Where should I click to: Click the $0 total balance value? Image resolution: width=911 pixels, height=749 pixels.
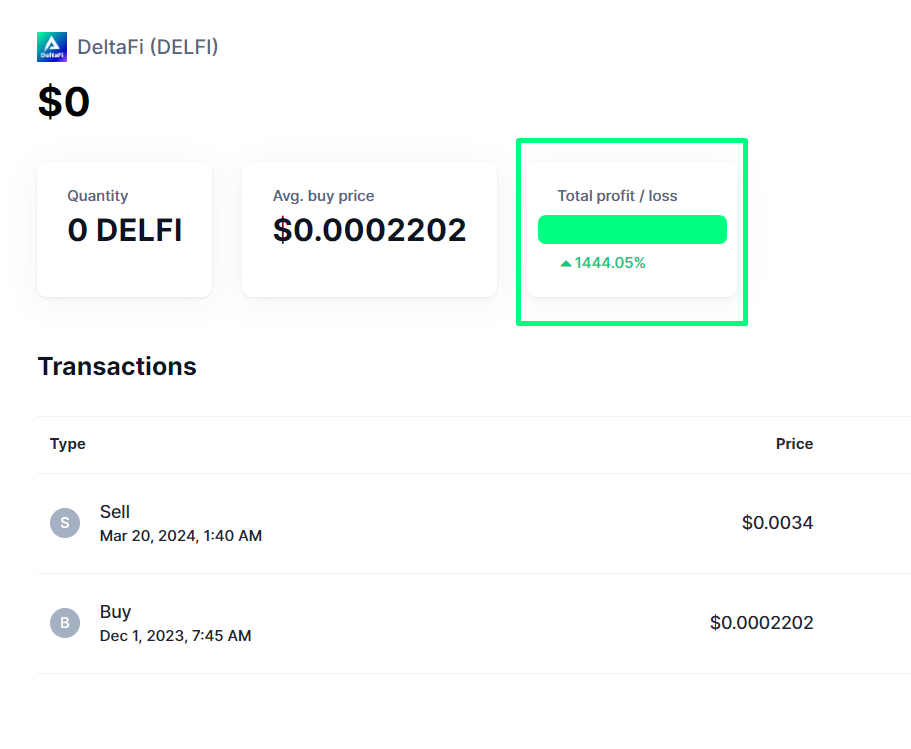[x=64, y=101]
